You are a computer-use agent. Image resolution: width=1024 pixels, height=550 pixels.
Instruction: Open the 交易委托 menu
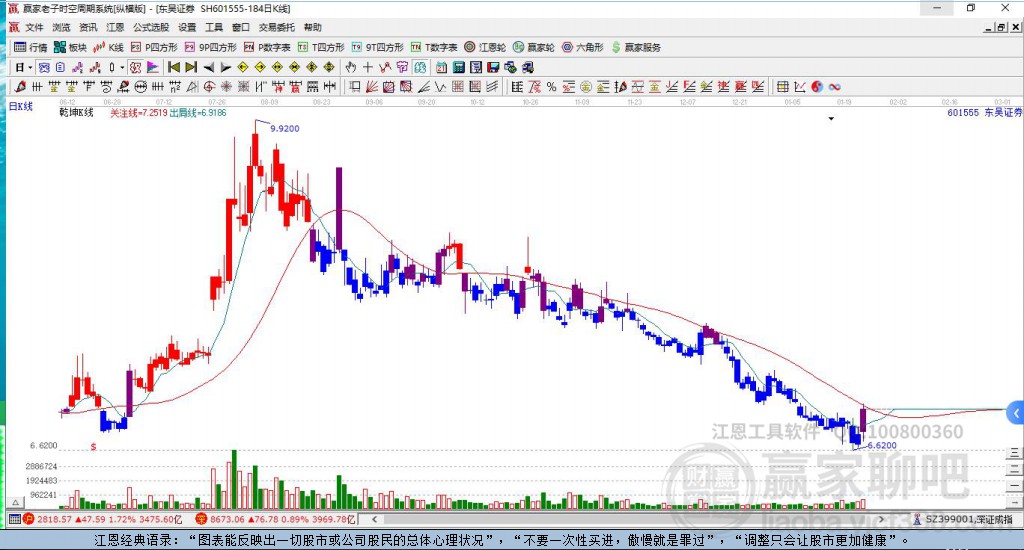tap(276, 27)
